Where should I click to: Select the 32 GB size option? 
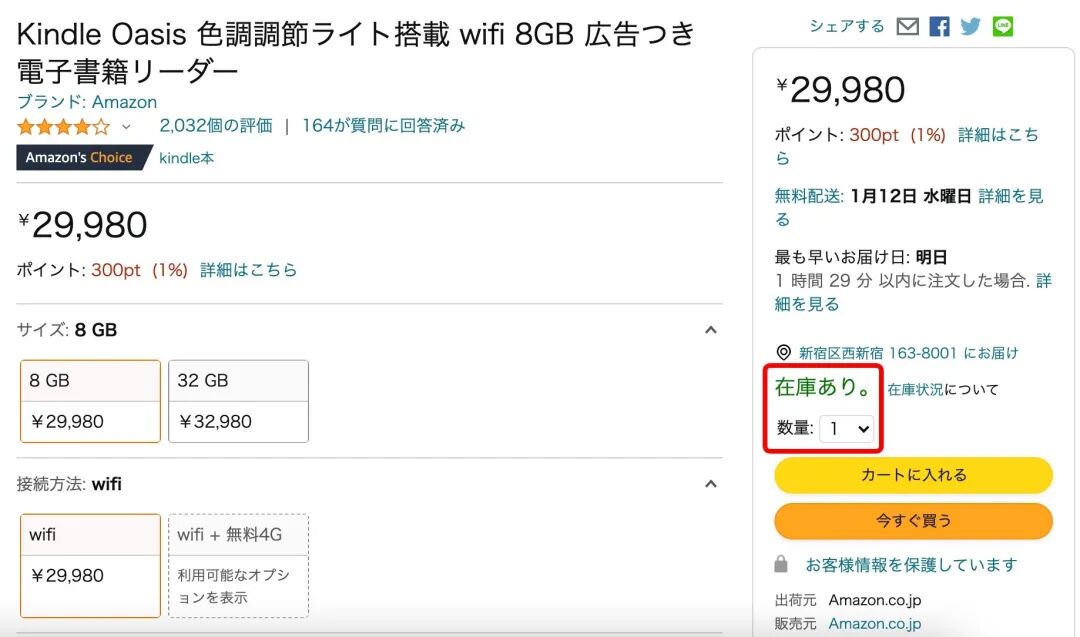(238, 401)
